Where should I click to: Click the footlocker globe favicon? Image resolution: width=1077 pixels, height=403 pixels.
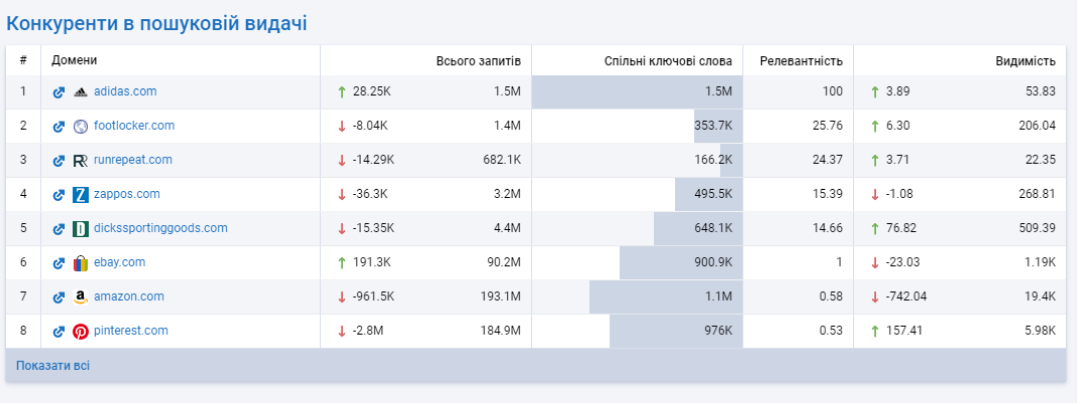pos(80,126)
